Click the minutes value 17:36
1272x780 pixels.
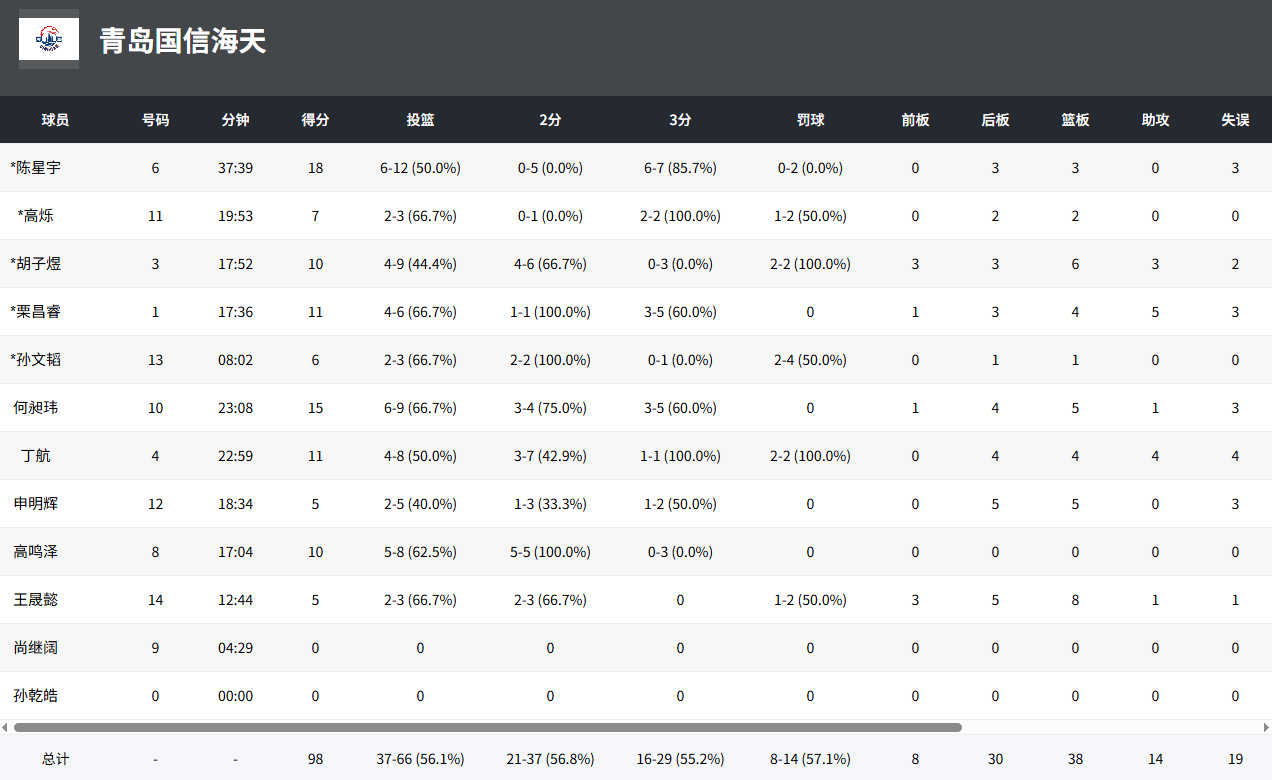pos(235,312)
